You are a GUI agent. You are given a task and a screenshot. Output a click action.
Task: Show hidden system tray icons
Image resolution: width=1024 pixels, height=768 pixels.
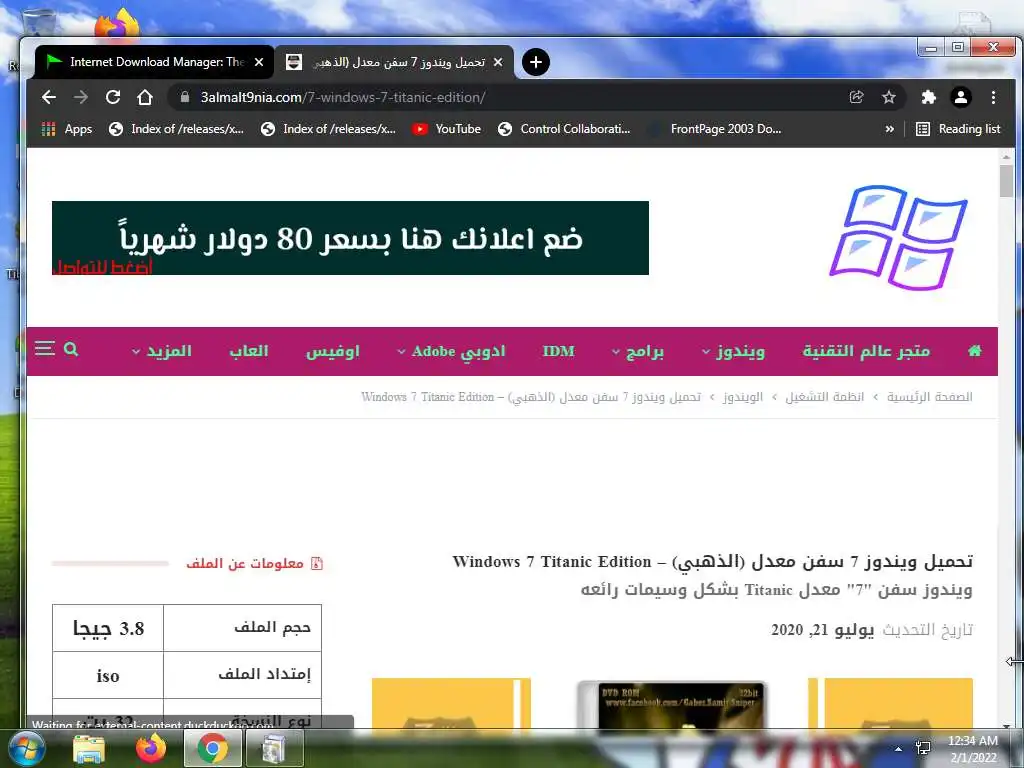coord(899,748)
